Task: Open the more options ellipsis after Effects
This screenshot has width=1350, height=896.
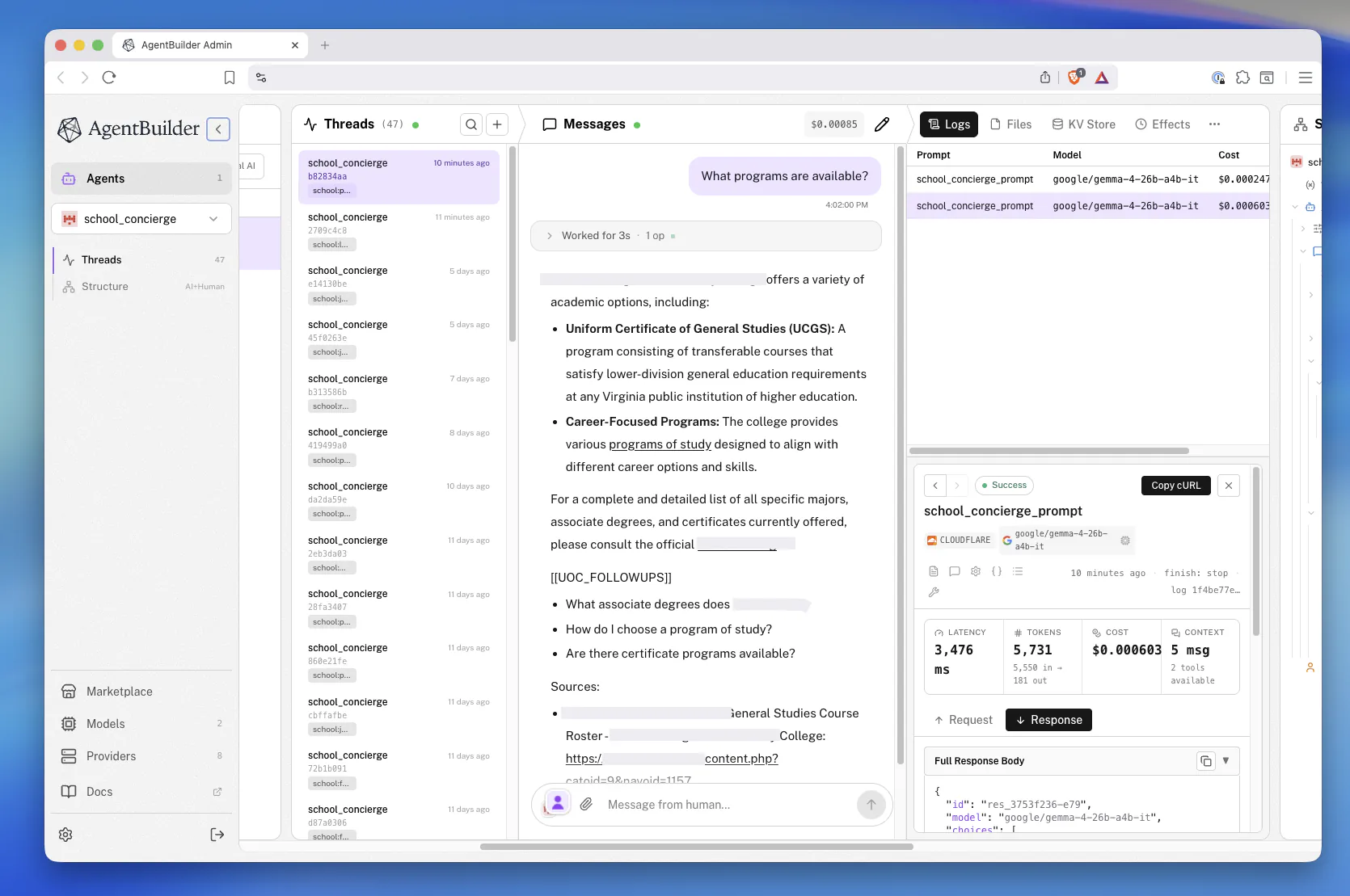Action: click(1214, 124)
